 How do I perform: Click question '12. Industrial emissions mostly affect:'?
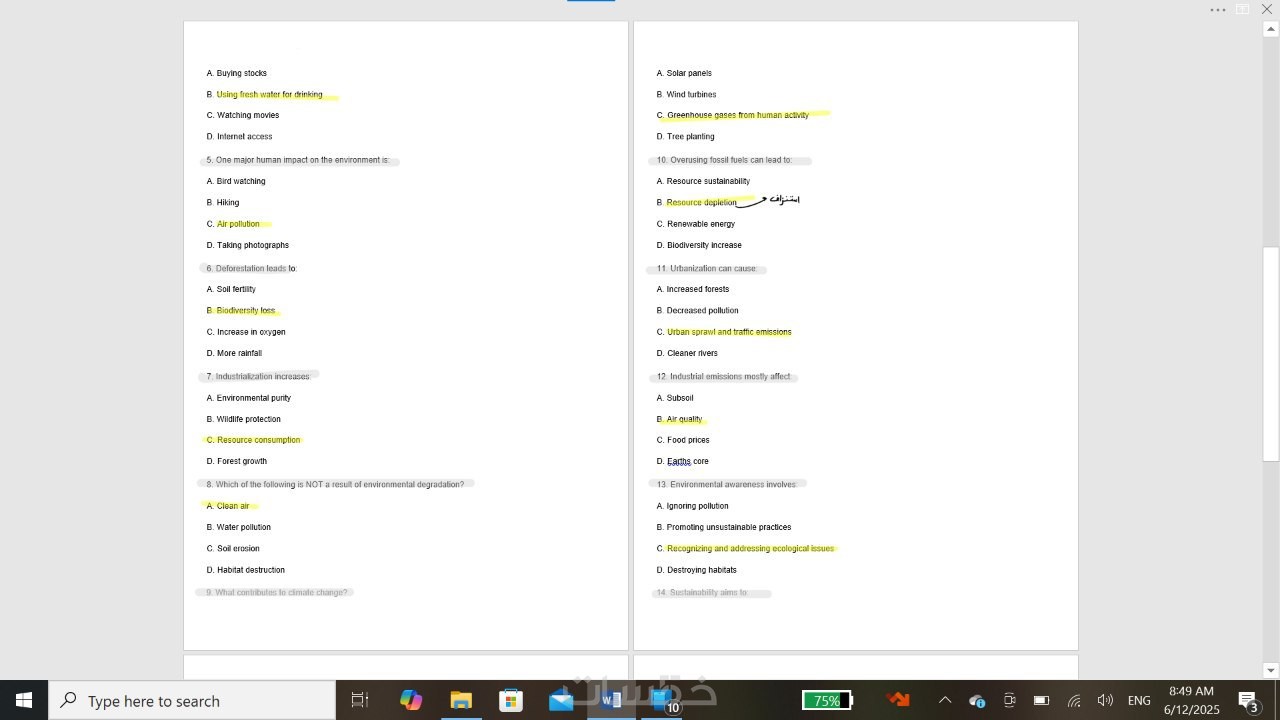[x=724, y=376]
